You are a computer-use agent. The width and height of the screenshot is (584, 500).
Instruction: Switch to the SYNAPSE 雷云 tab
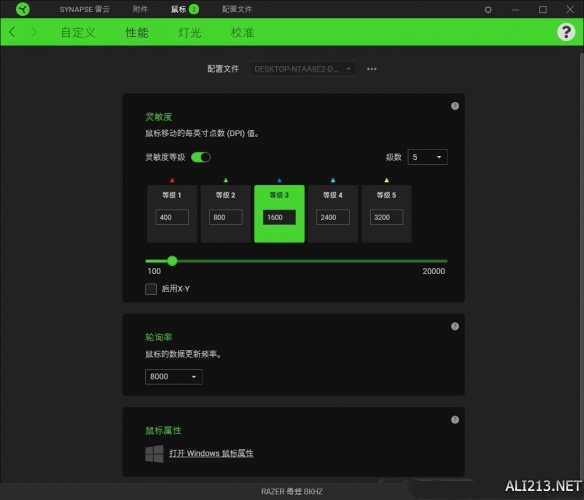(x=85, y=9)
